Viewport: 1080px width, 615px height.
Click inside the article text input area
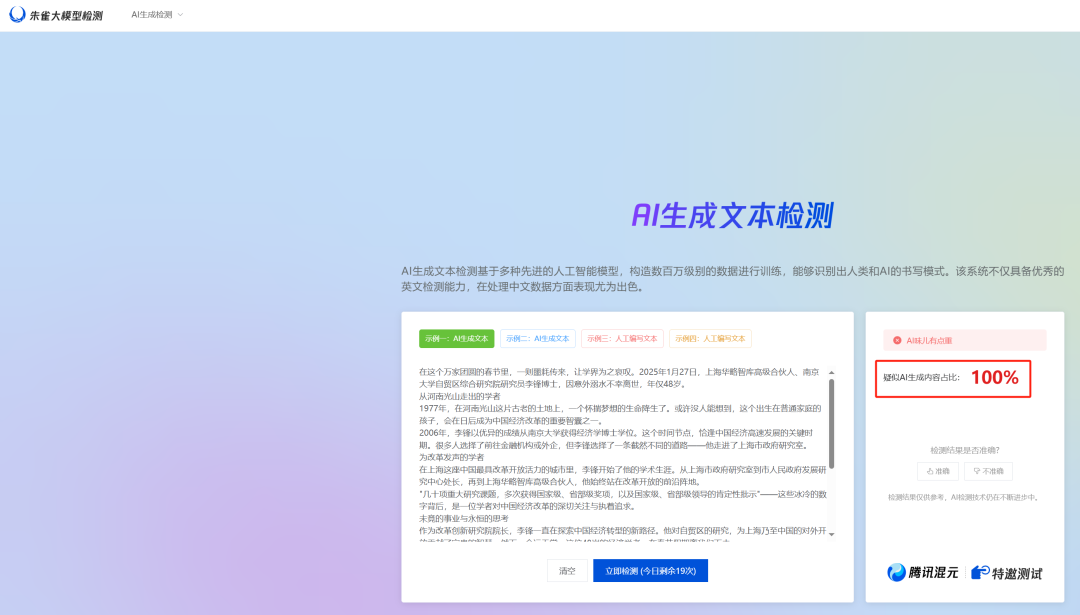pos(620,450)
